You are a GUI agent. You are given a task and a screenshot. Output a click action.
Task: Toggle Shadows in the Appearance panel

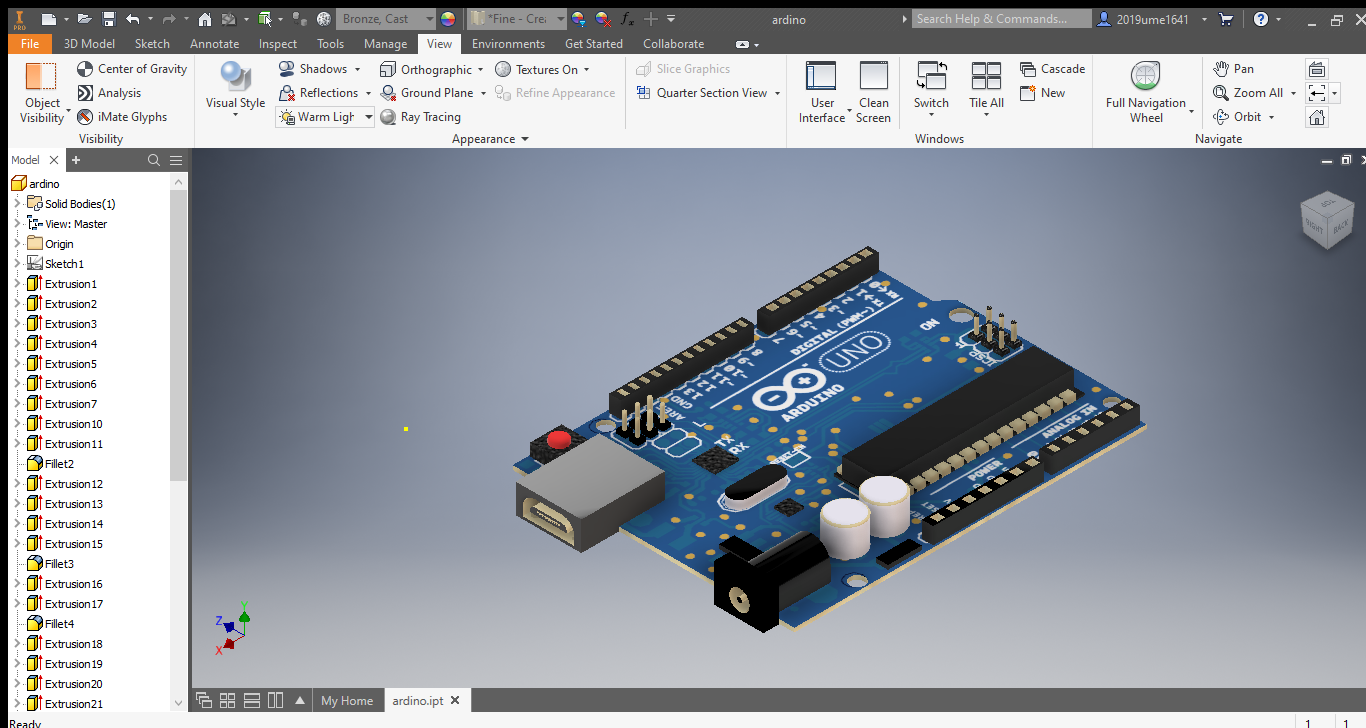(313, 69)
